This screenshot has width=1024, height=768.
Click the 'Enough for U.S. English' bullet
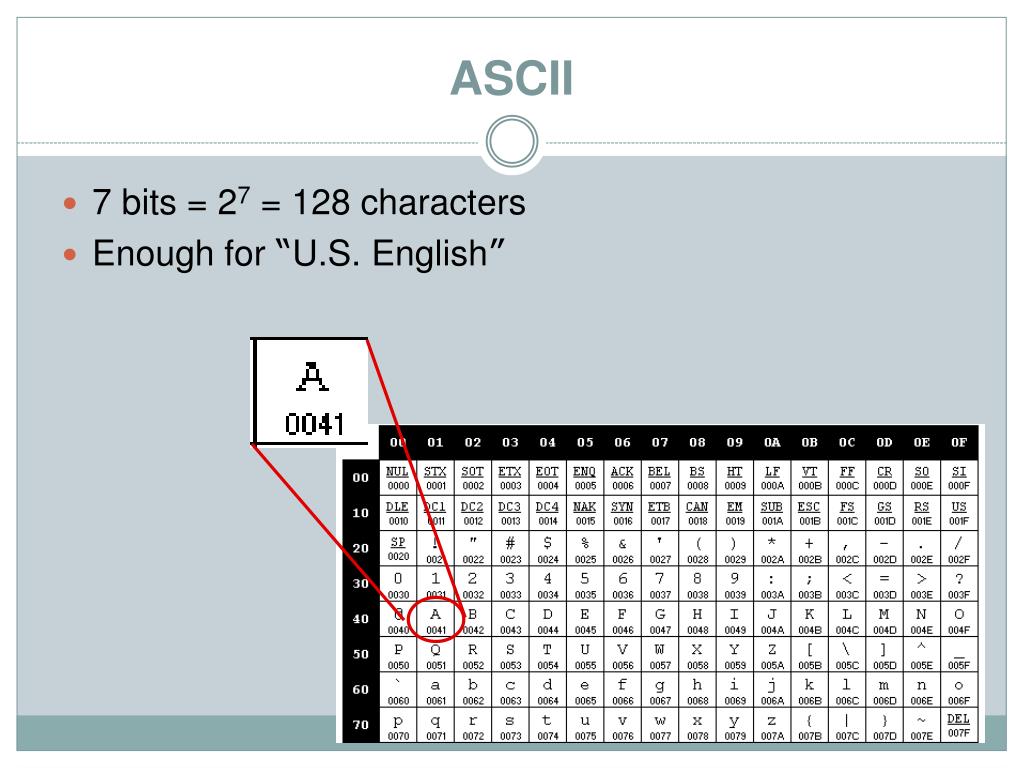click(298, 253)
